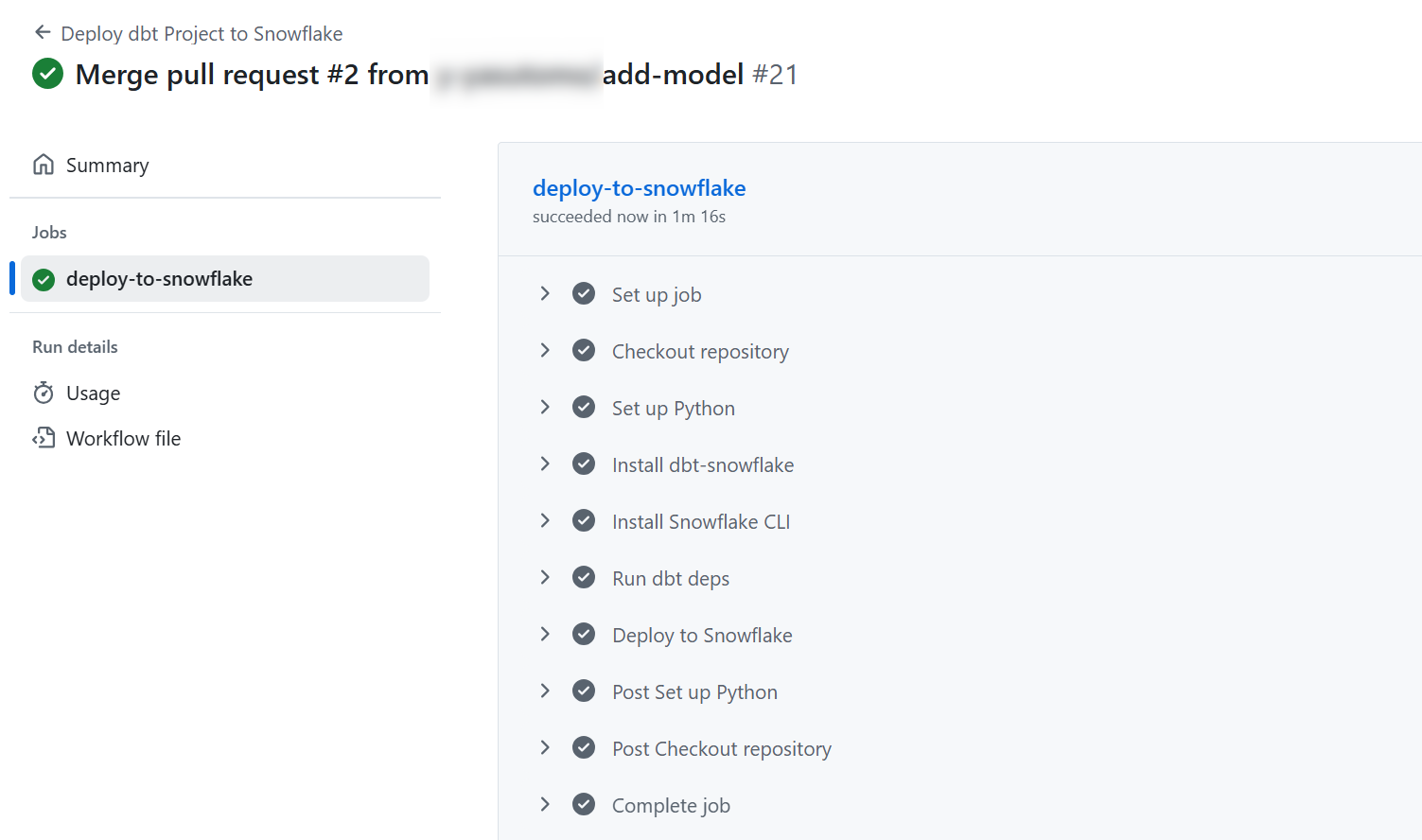Screen dimensions: 1422x840
Task: Expand the Checkout repository step
Action: click(x=545, y=351)
